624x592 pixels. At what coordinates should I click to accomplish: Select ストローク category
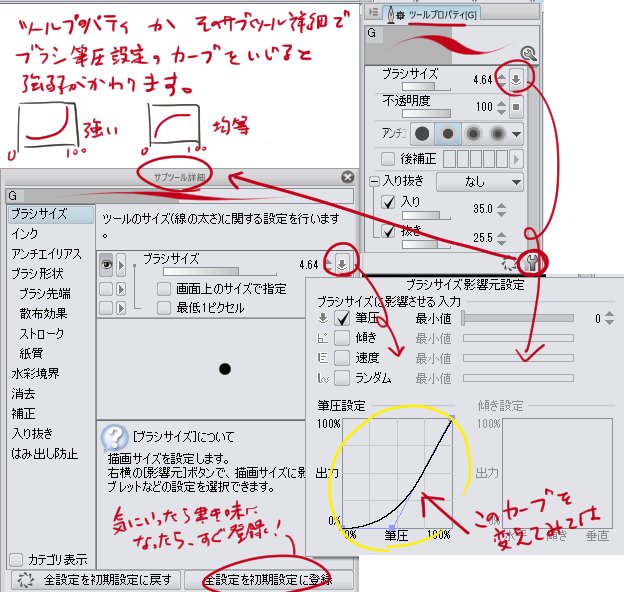tap(41, 333)
